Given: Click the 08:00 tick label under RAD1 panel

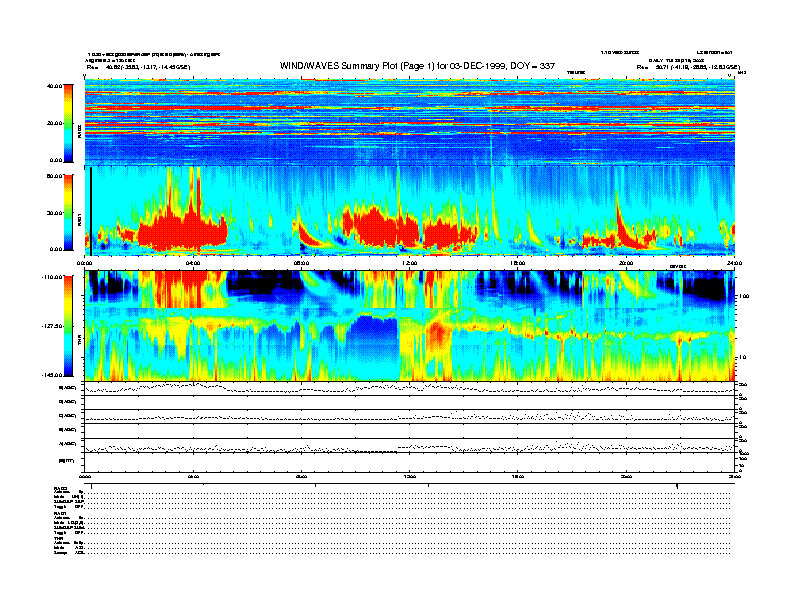Looking at the screenshot, I should click(x=301, y=263).
